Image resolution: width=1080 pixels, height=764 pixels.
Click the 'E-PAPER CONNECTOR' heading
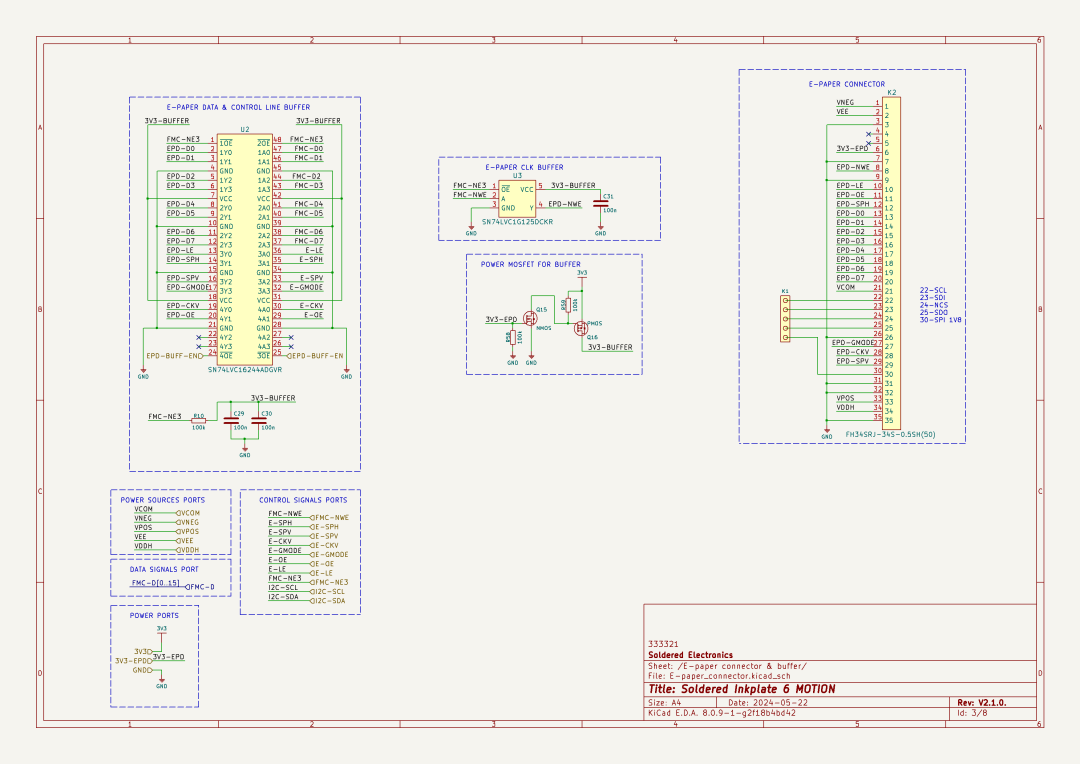click(x=847, y=84)
